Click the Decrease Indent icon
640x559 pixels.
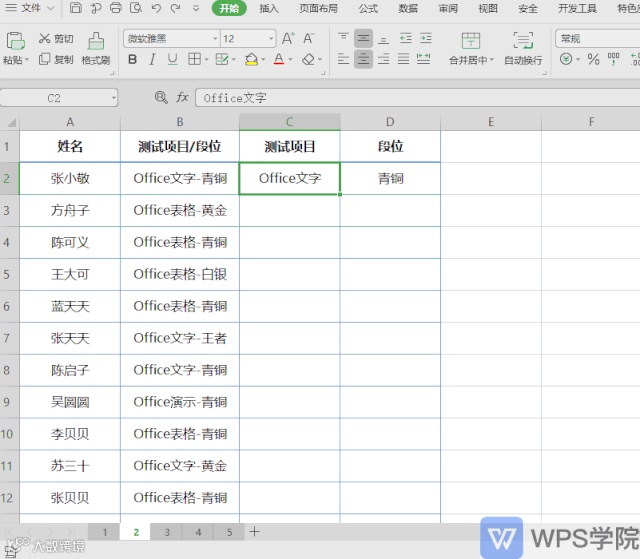pyautogui.click(x=406, y=38)
